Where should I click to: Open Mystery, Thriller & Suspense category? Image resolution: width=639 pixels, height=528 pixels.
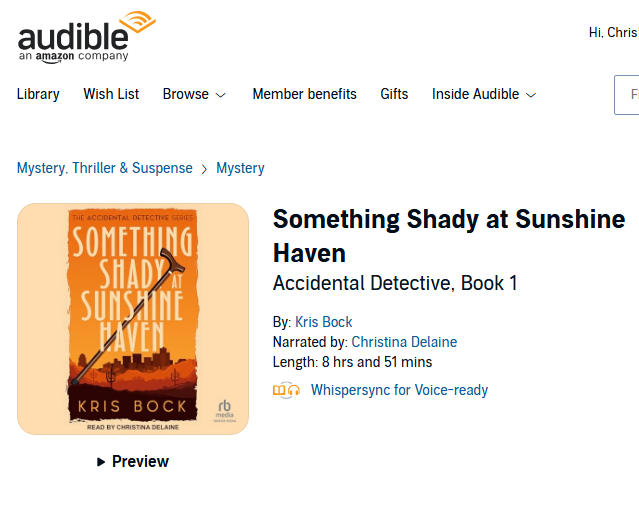pos(104,168)
